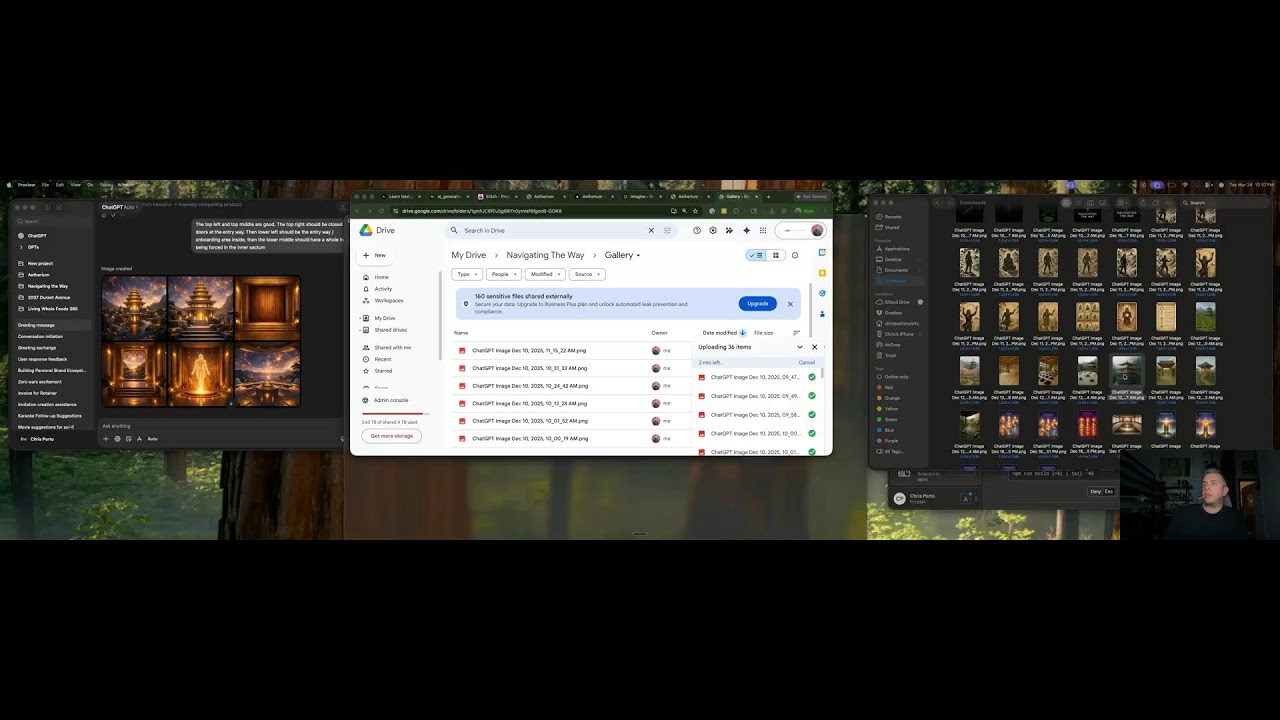Bookmark the Drive page with star icon
Screen dimensions: 1280x720
695,211
